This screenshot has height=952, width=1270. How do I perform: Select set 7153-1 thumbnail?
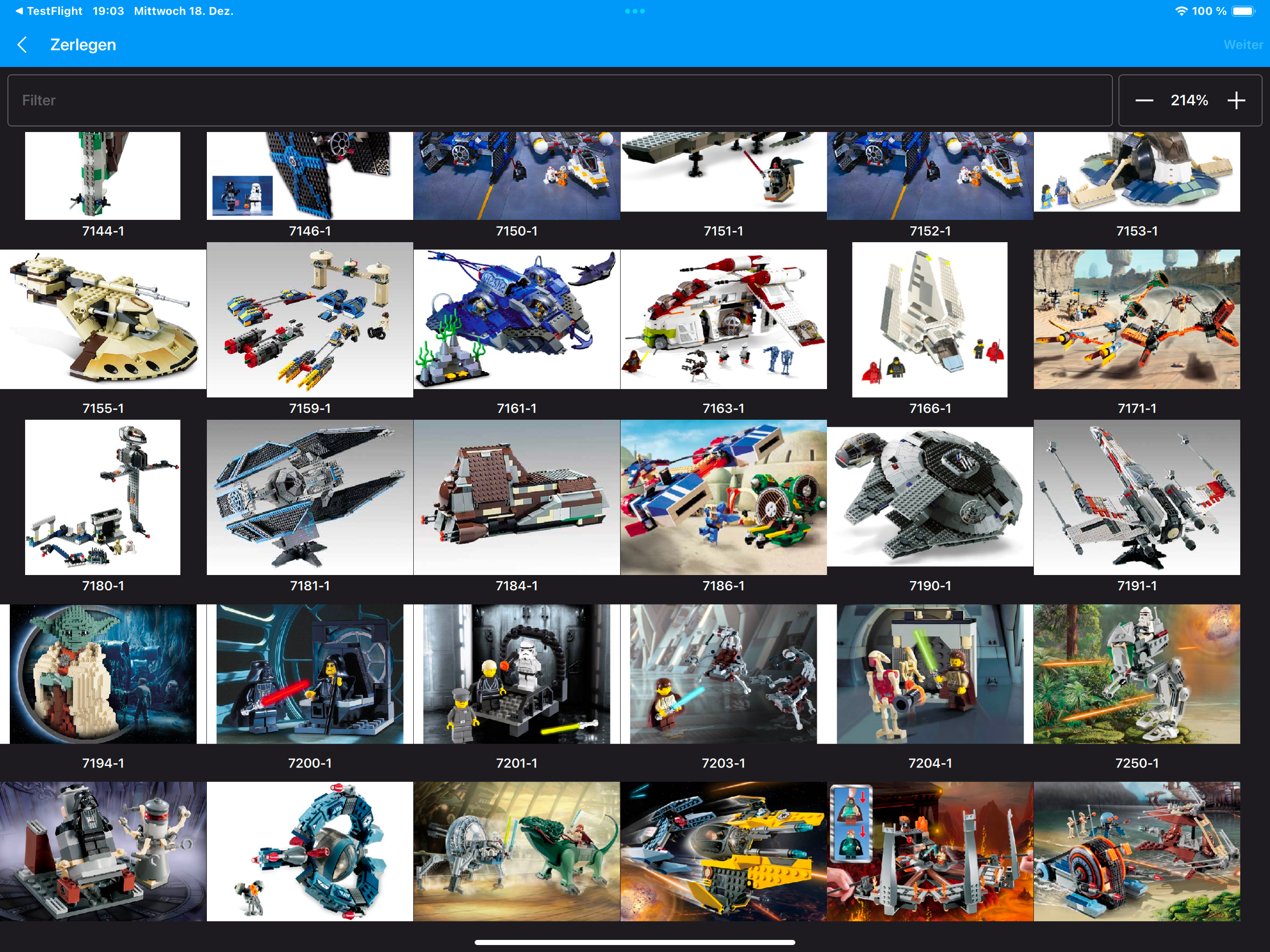[x=1137, y=172]
